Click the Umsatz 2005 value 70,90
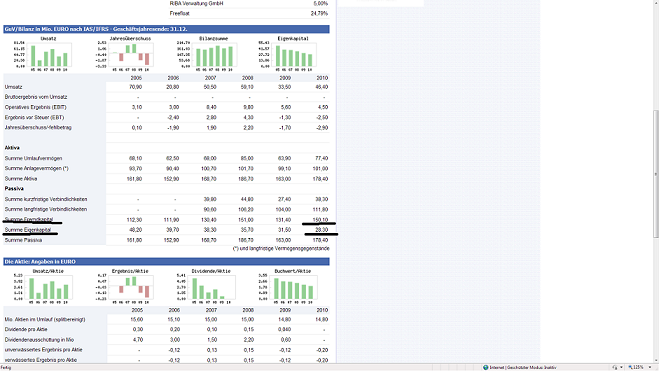This screenshot has height=371, width=659. (x=135, y=87)
